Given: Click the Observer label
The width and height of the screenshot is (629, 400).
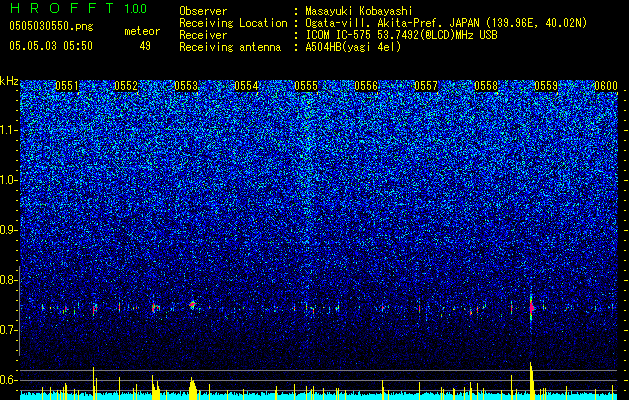Looking at the screenshot, I should 203,11.
